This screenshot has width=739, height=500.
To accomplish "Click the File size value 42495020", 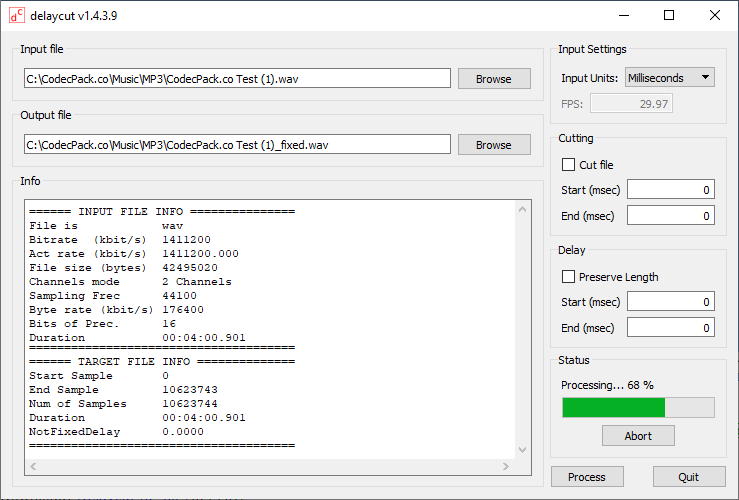I will 190,268.
